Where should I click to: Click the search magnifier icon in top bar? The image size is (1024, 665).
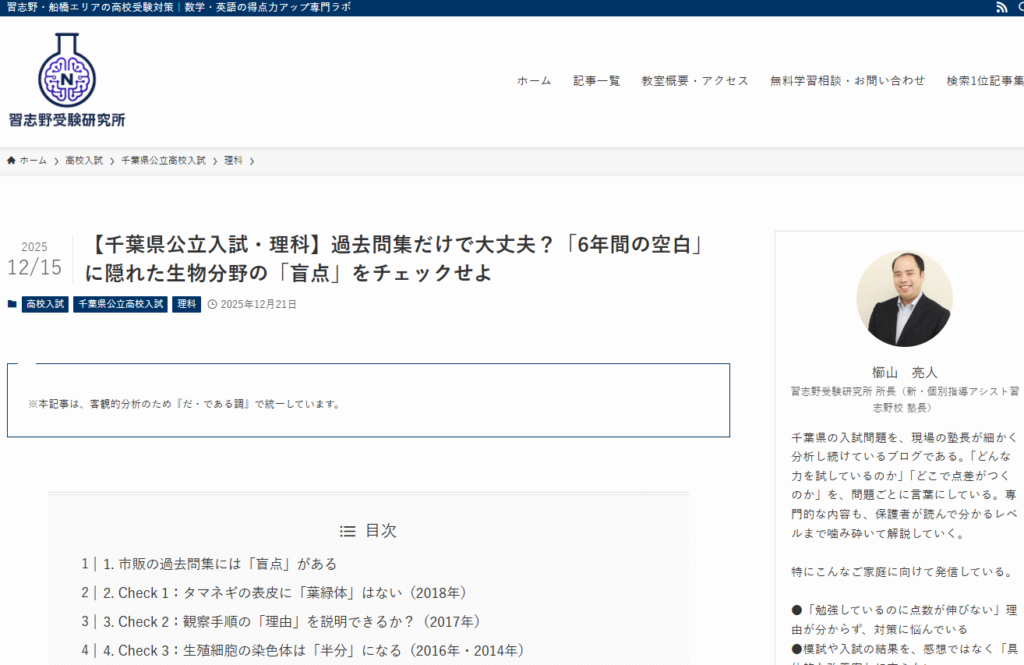(1020, 8)
